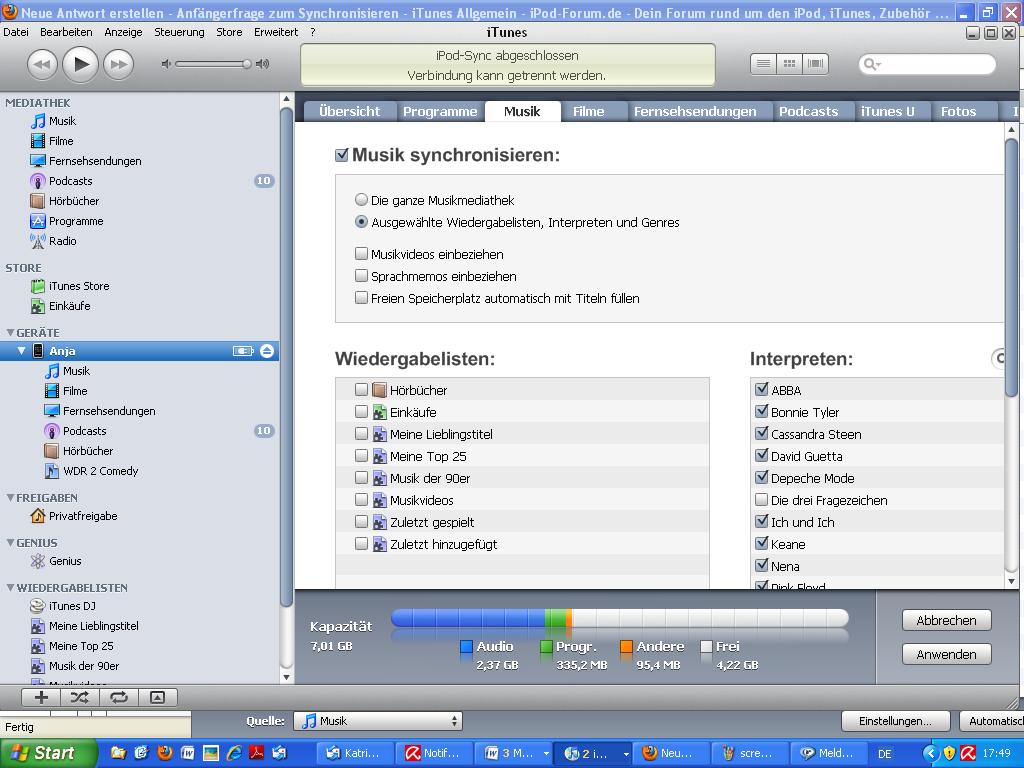Open the iTunes U tab
Image resolution: width=1024 pixels, height=768 pixels.
coord(888,112)
